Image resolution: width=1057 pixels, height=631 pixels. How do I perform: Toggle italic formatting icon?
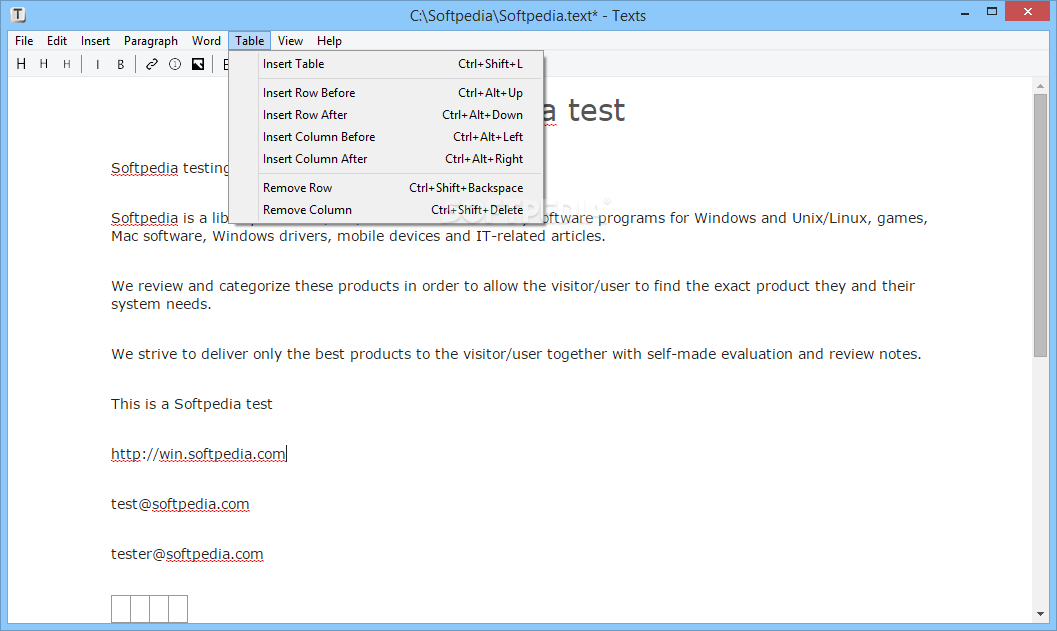tap(98, 65)
